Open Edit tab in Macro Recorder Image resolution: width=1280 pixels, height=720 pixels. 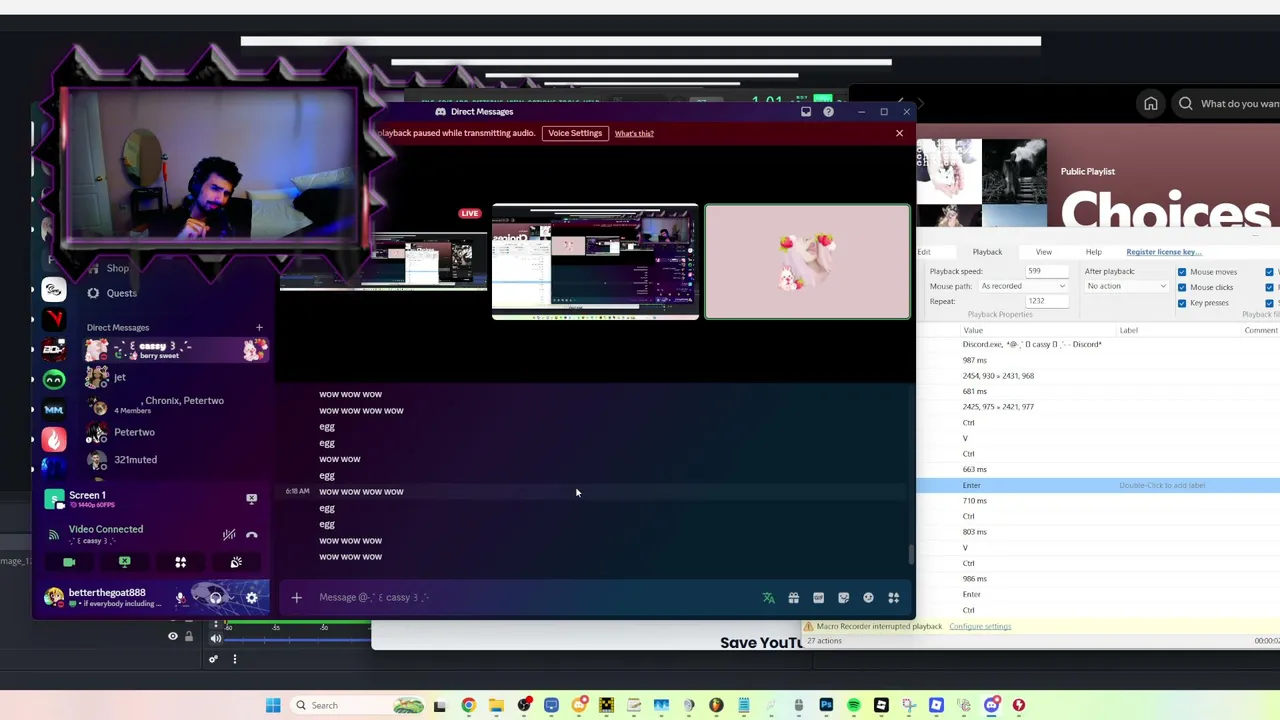pos(924,252)
